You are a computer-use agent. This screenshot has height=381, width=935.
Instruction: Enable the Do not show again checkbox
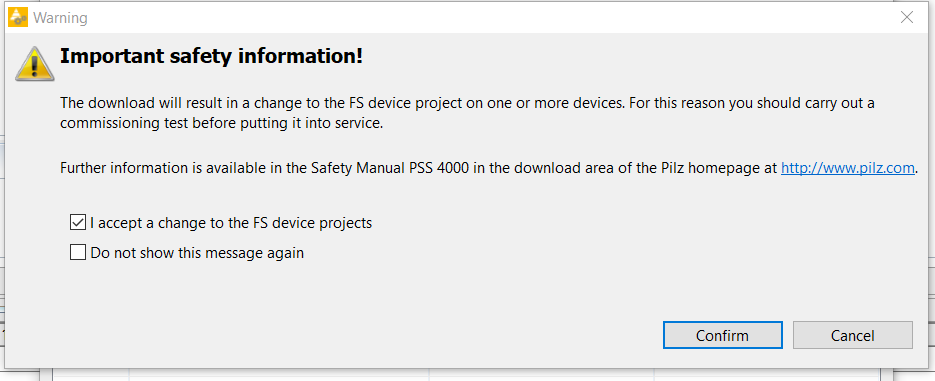(x=78, y=253)
